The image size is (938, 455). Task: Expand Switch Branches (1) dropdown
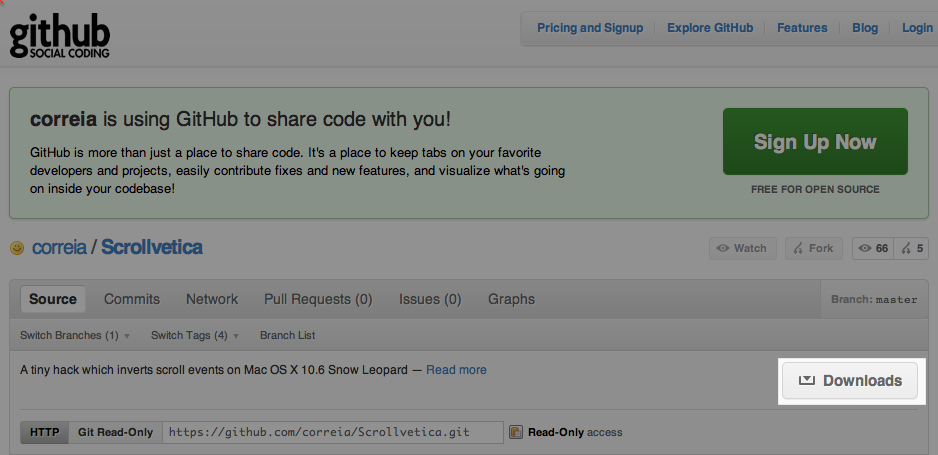75,335
